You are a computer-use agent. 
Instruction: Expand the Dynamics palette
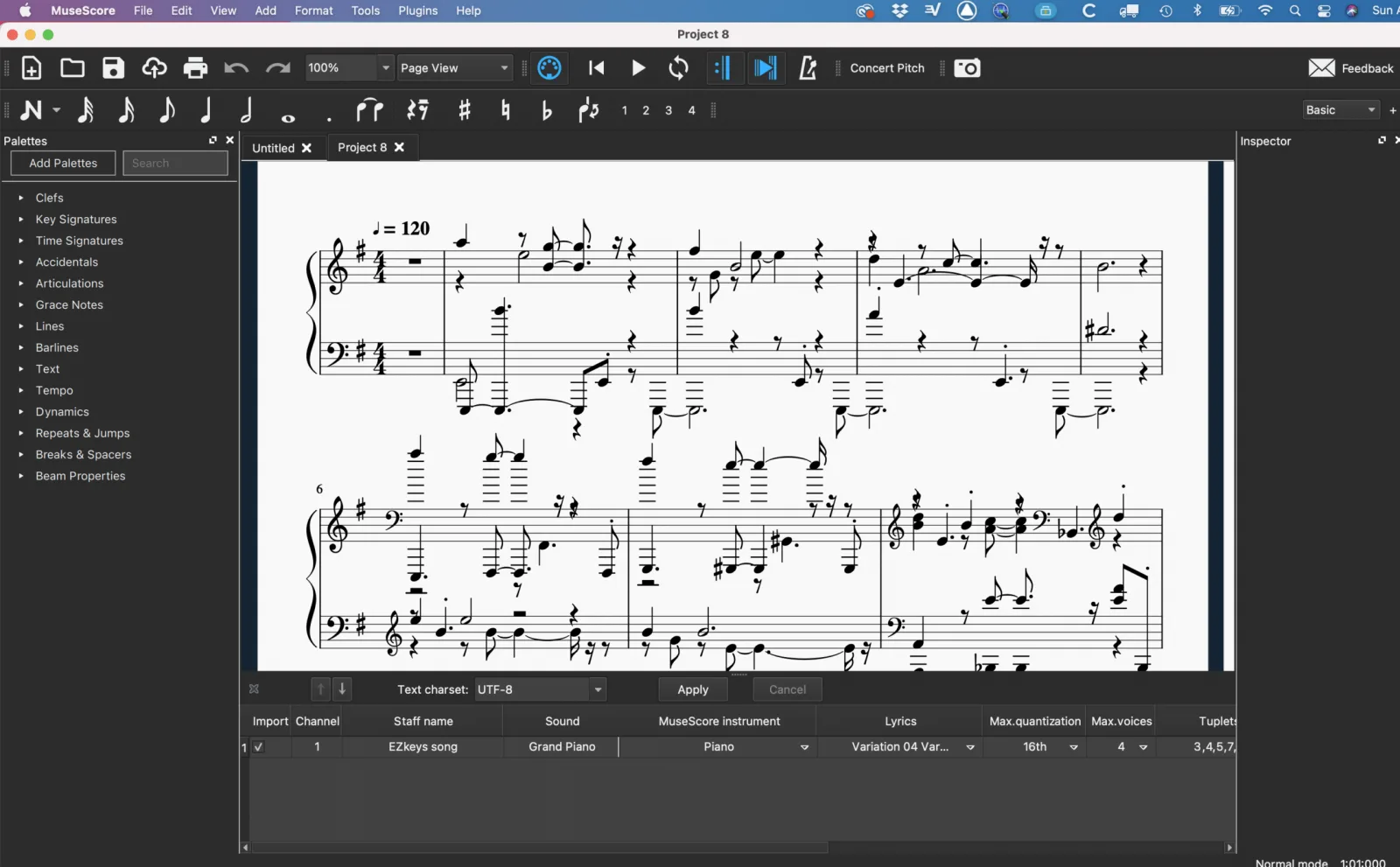tap(21, 412)
